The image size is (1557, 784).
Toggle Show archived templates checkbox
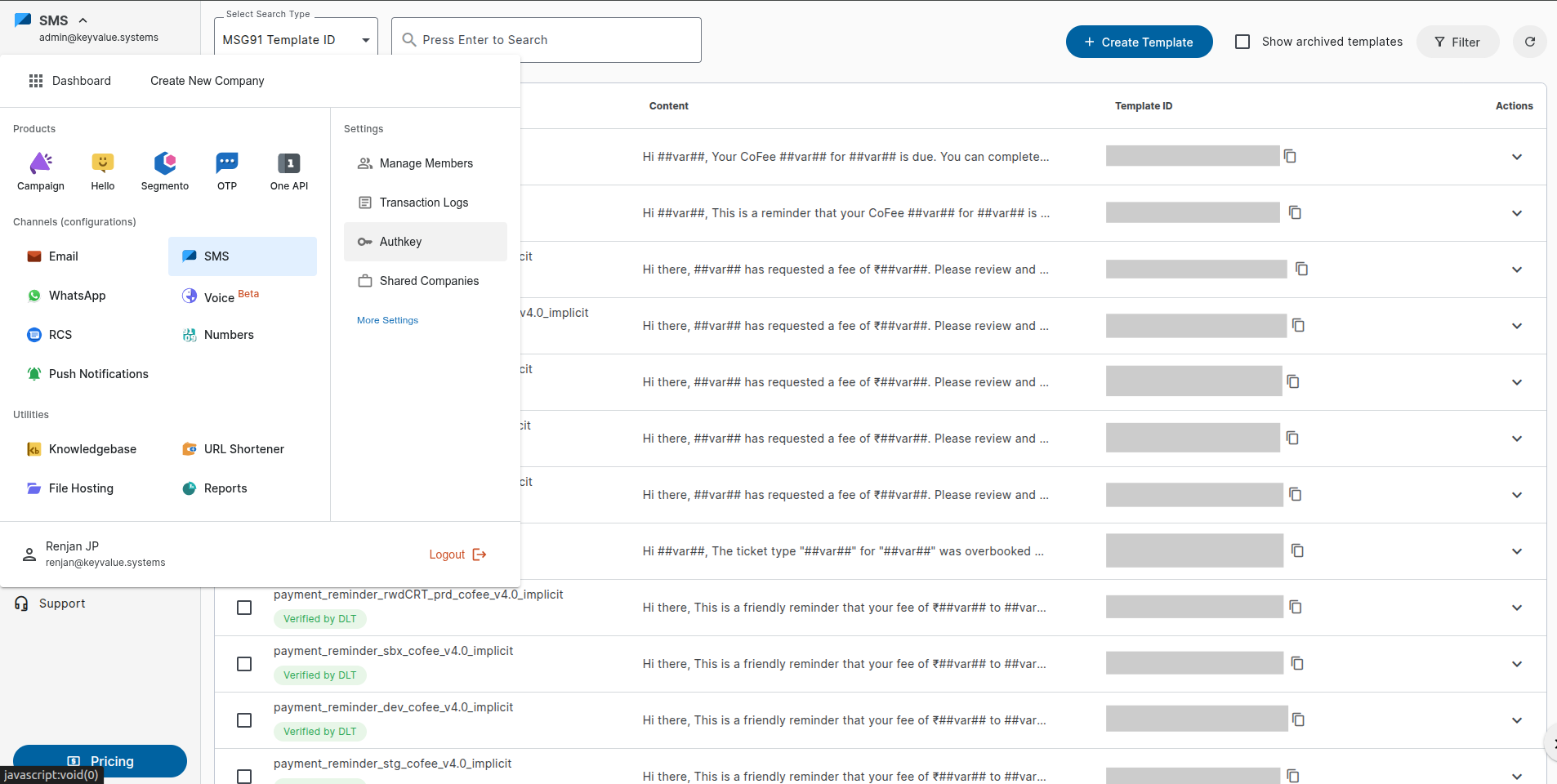(x=1242, y=42)
